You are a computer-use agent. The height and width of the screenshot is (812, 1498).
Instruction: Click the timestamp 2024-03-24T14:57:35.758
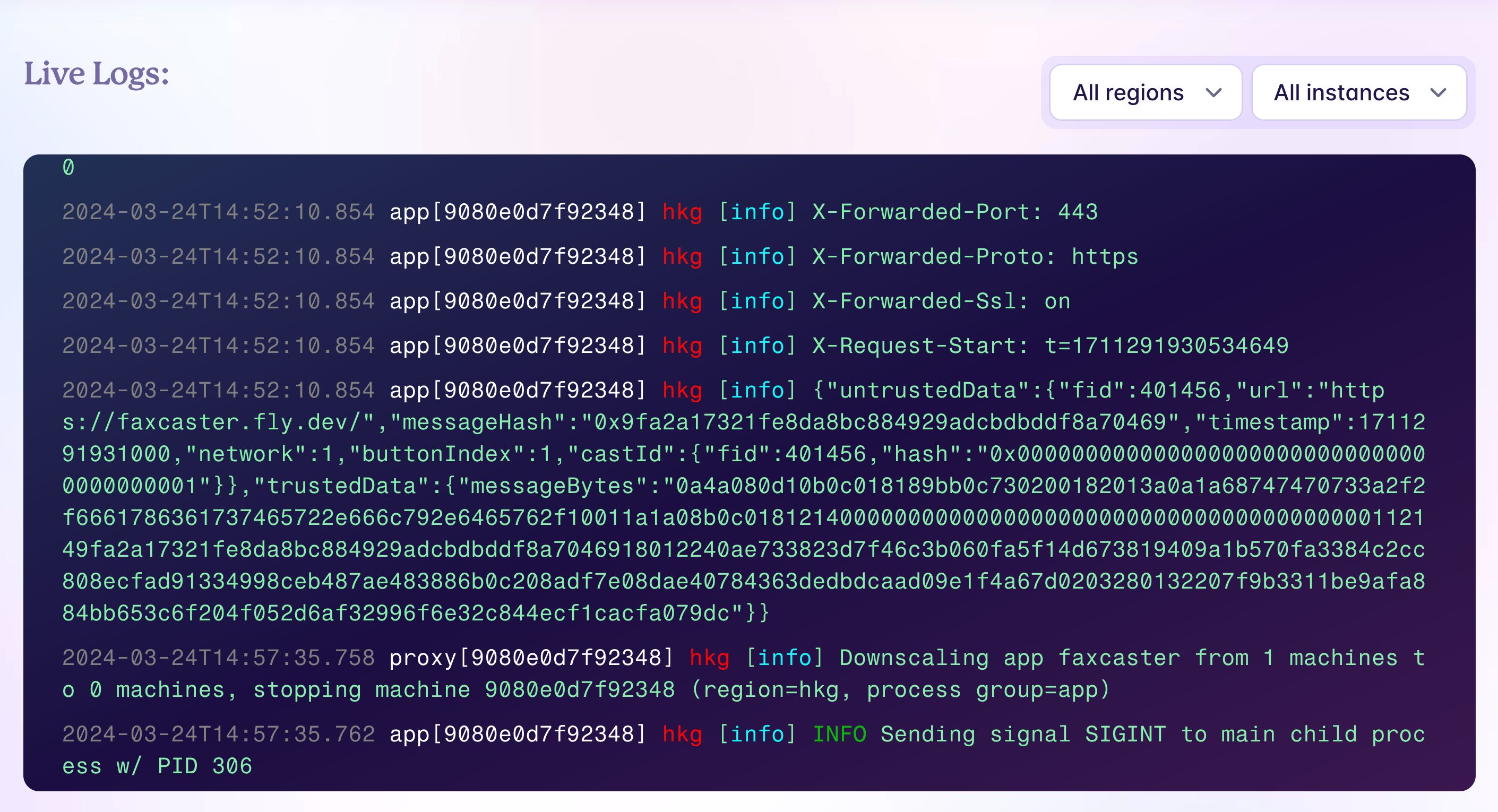(219, 658)
